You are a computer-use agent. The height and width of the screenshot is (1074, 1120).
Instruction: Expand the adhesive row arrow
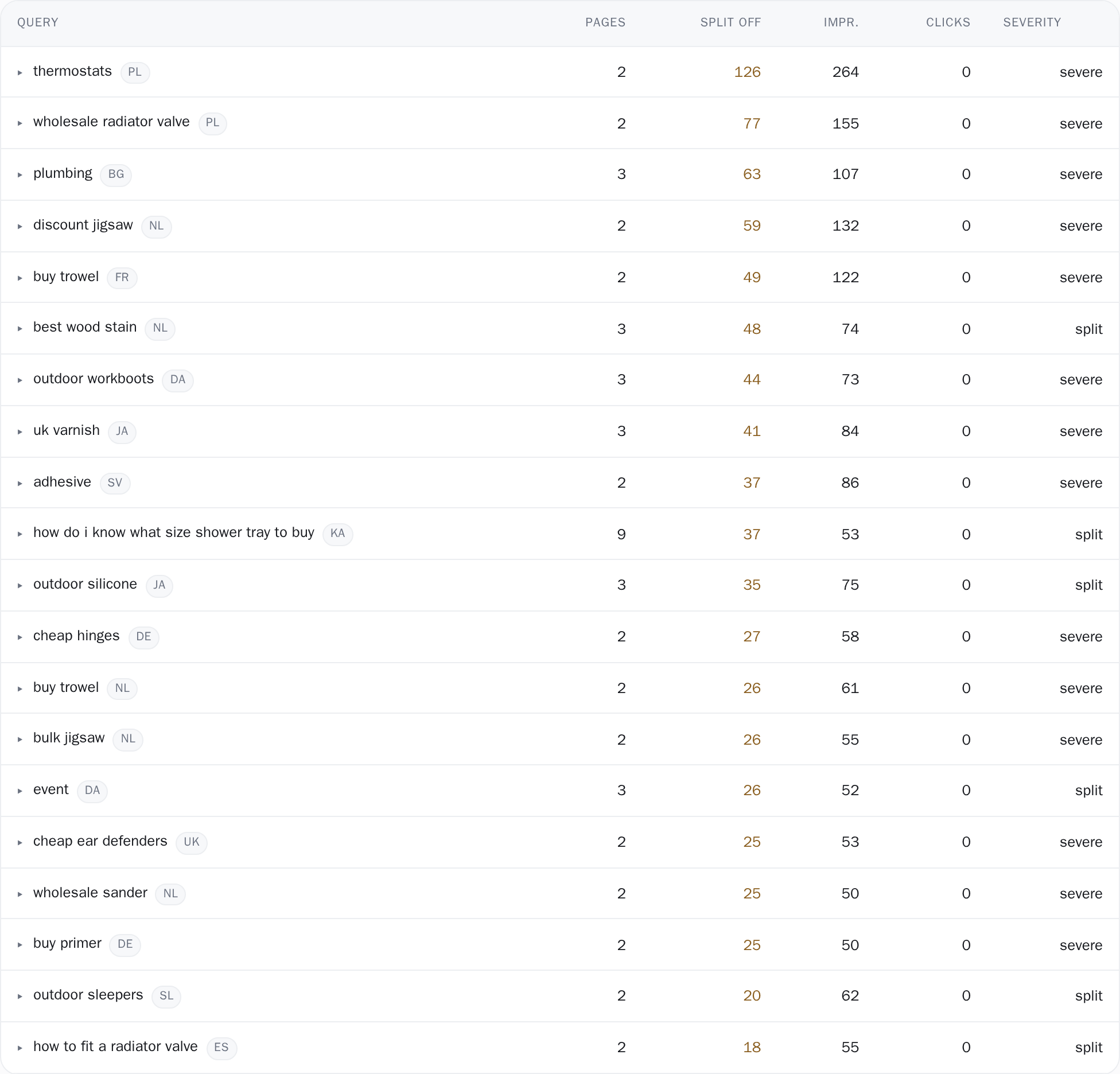20,484
